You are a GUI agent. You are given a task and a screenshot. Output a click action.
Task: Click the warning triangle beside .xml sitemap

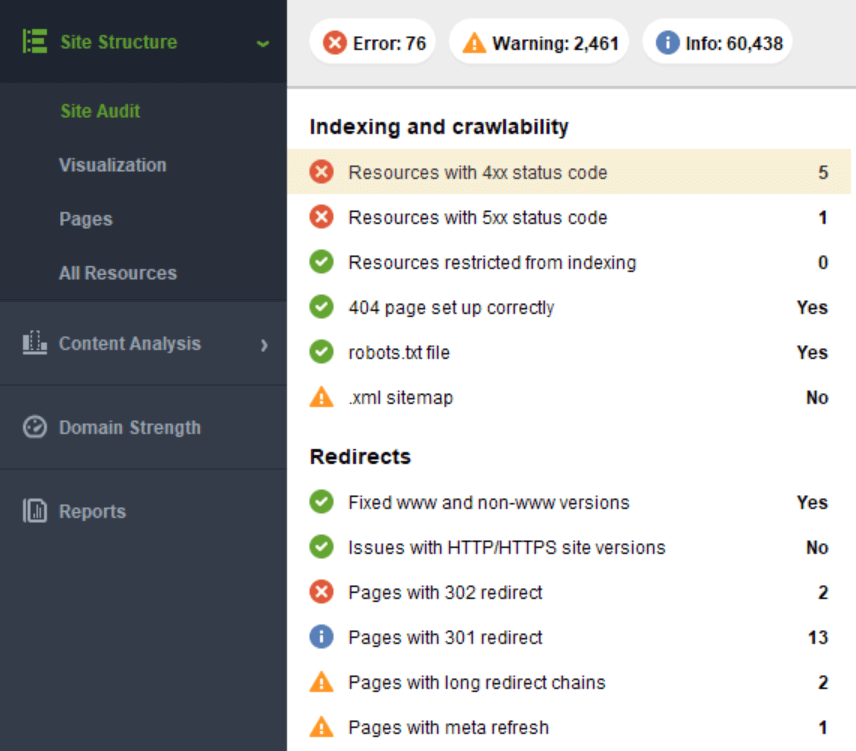click(x=322, y=397)
